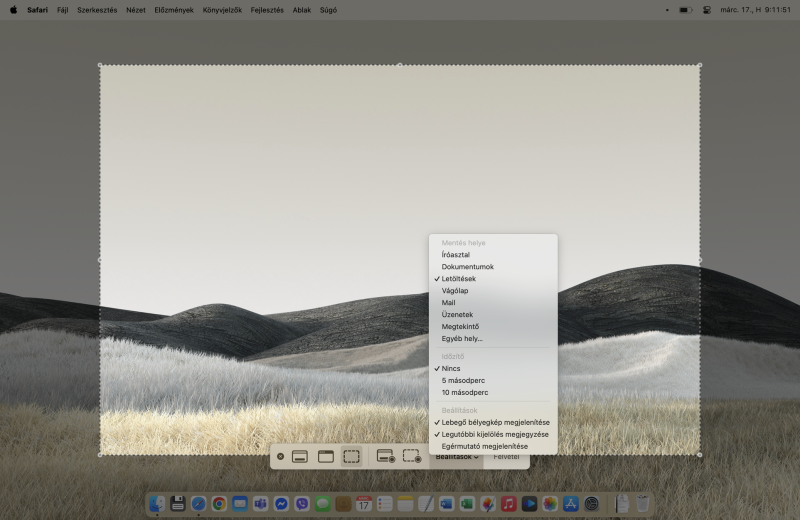Open Reminders from the Dock

pyautogui.click(x=385, y=504)
